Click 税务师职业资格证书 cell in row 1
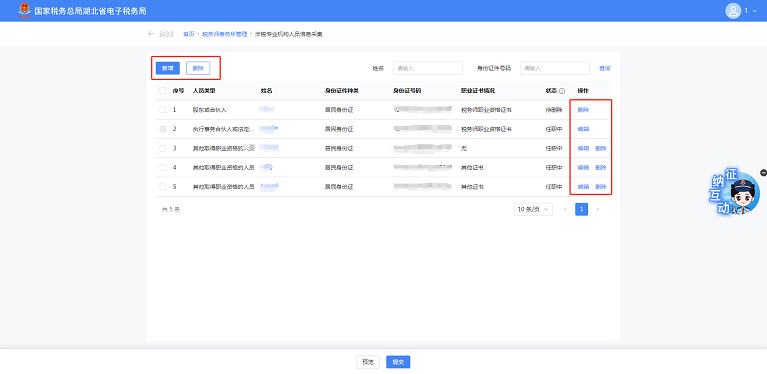This screenshot has height=374, width=767. [487, 110]
